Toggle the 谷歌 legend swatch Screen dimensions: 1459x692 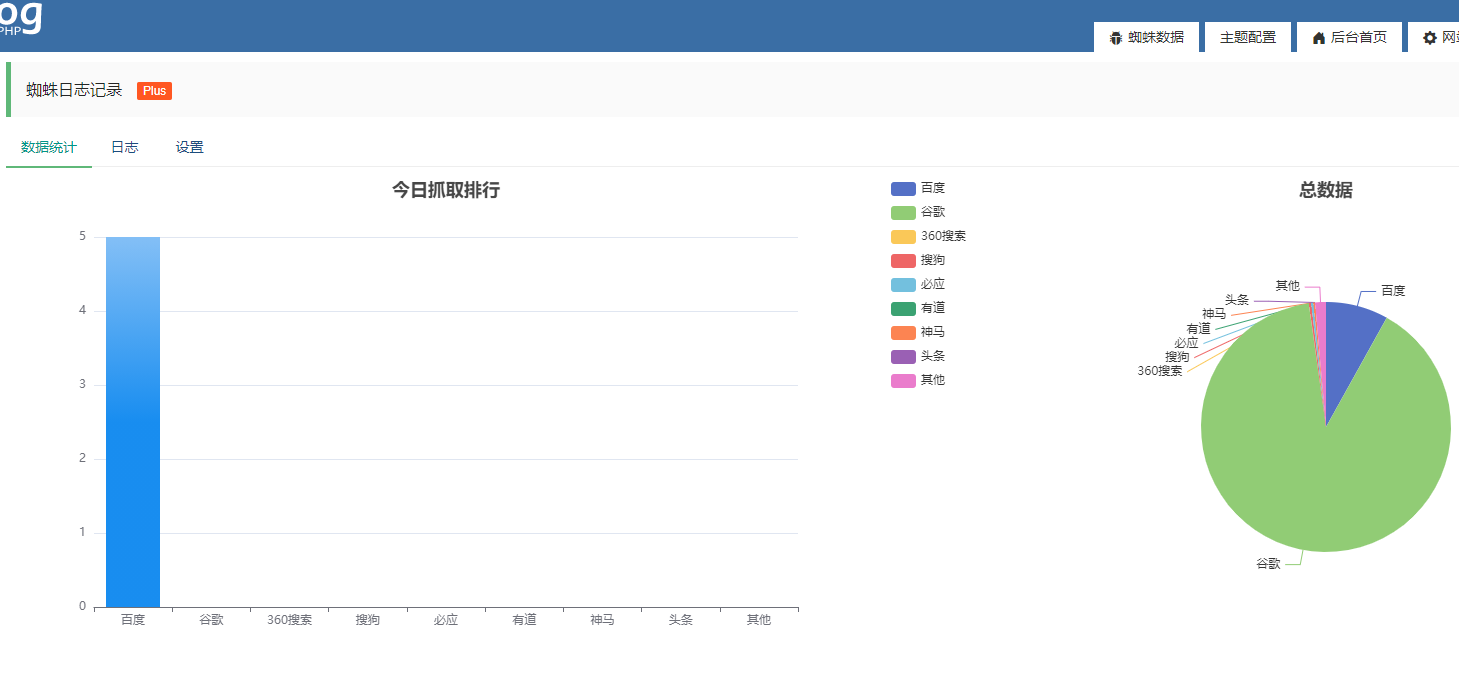click(x=903, y=212)
